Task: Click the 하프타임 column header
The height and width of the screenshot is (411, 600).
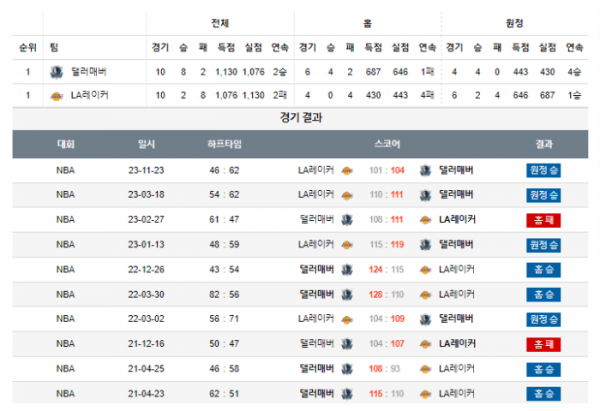Action: [224, 144]
